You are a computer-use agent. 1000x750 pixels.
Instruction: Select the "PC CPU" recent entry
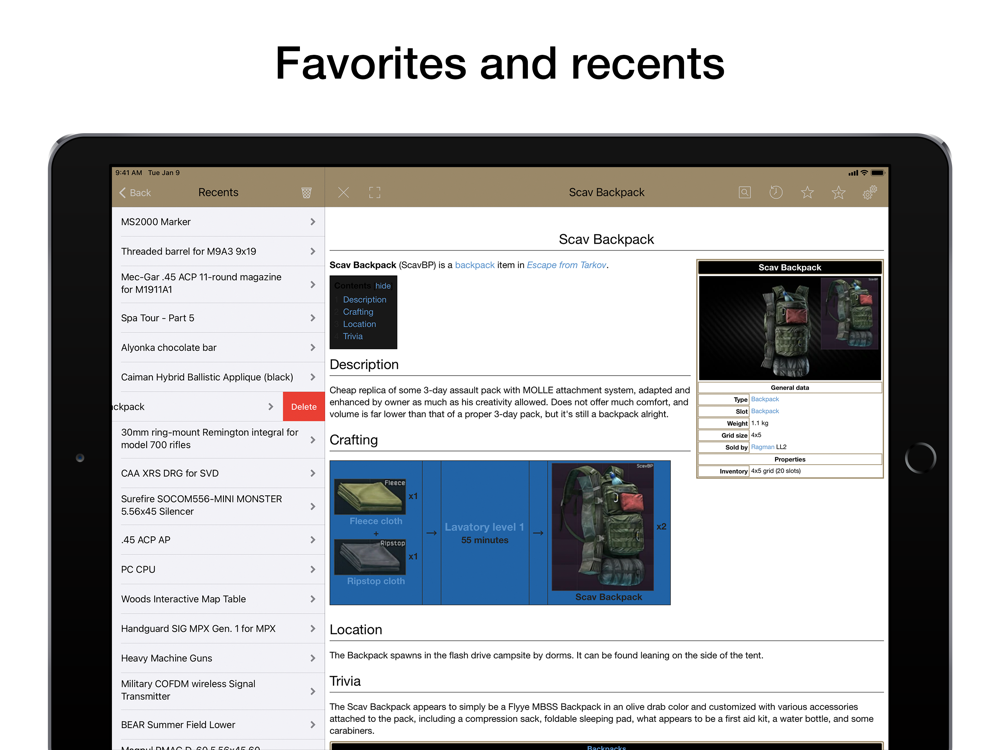click(x=218, y=570)
